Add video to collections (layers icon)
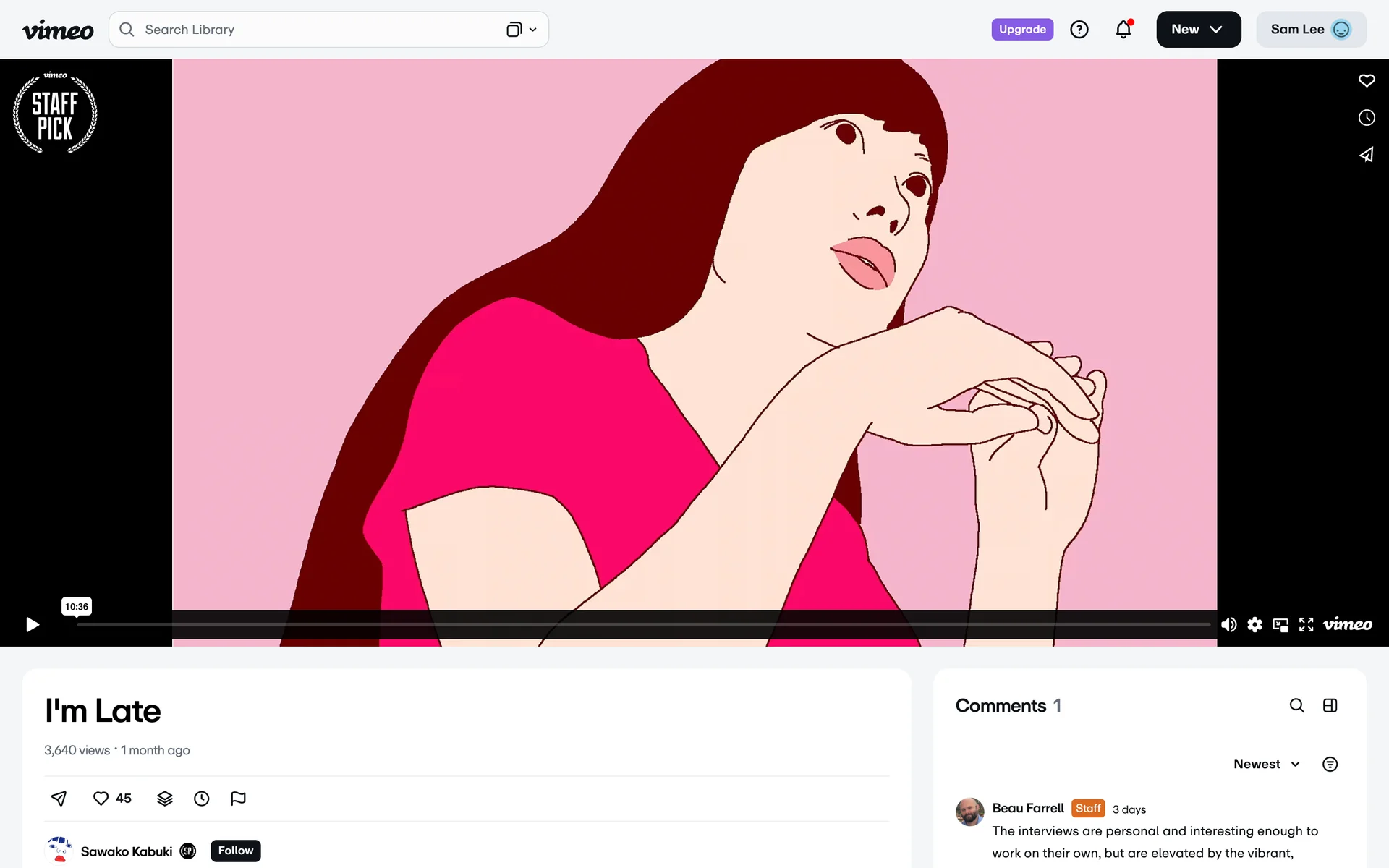Image resolution: width=1389 pixels, height=868 pixels. 165,799
